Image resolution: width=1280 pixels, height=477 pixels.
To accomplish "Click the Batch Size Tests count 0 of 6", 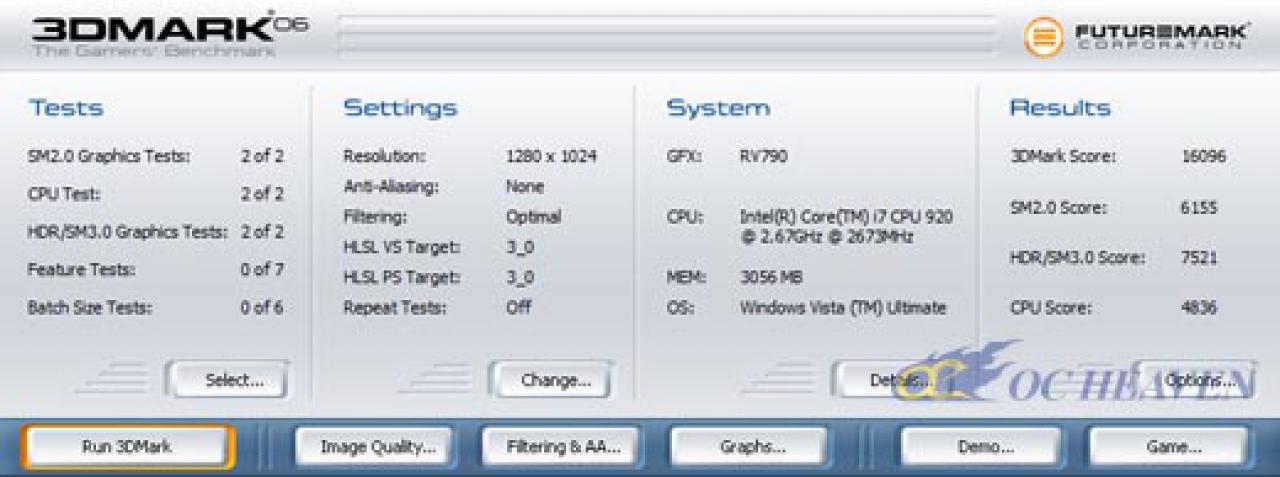I will (262, 308).
